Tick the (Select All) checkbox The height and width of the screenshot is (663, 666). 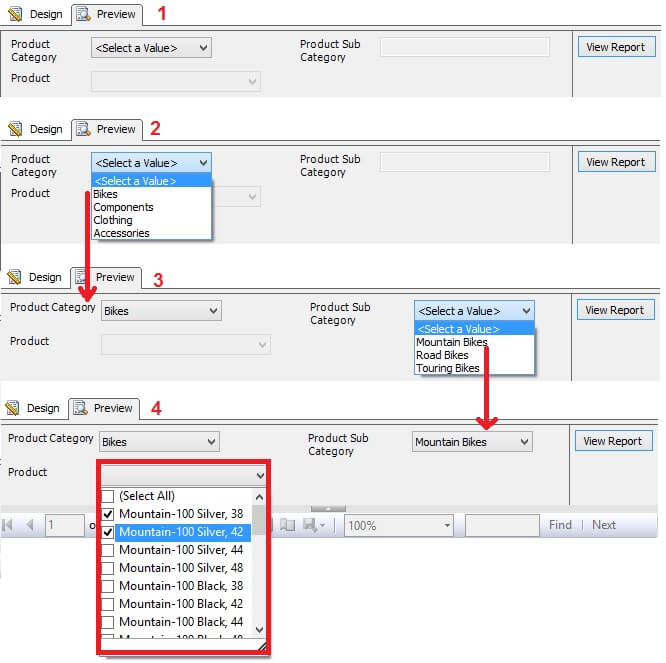(108, 496)
